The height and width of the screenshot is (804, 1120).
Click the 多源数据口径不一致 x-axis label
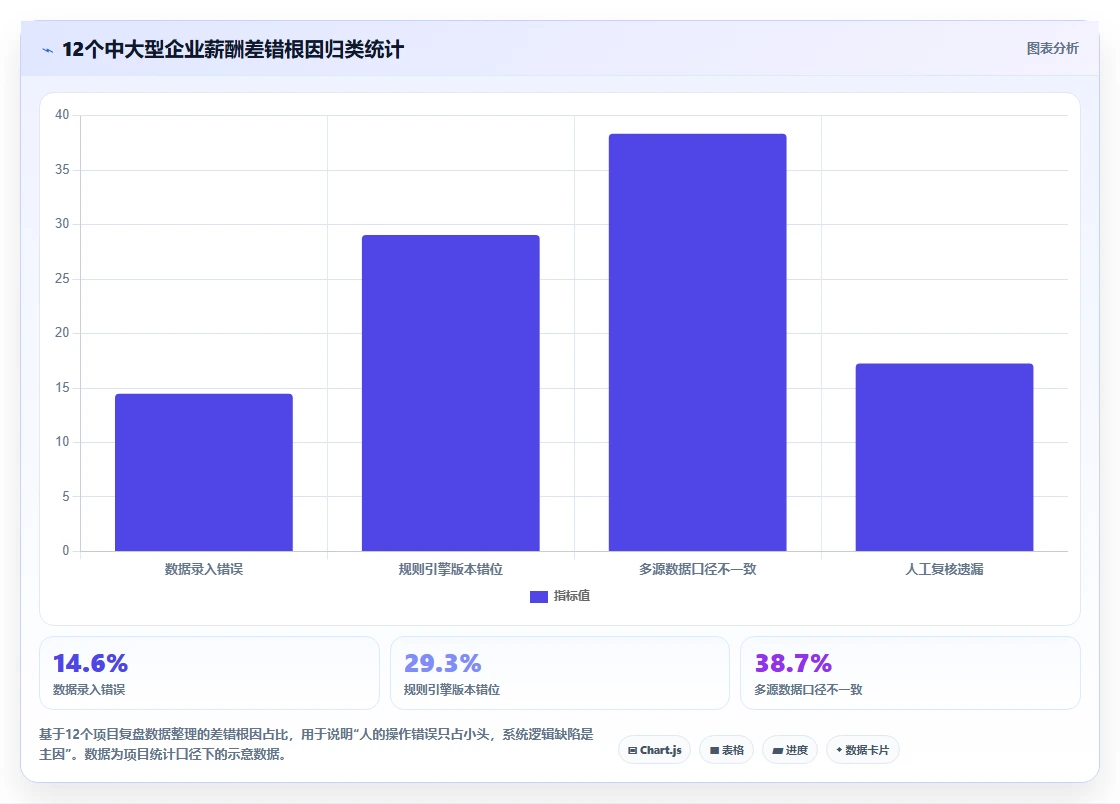coord(697,569)
